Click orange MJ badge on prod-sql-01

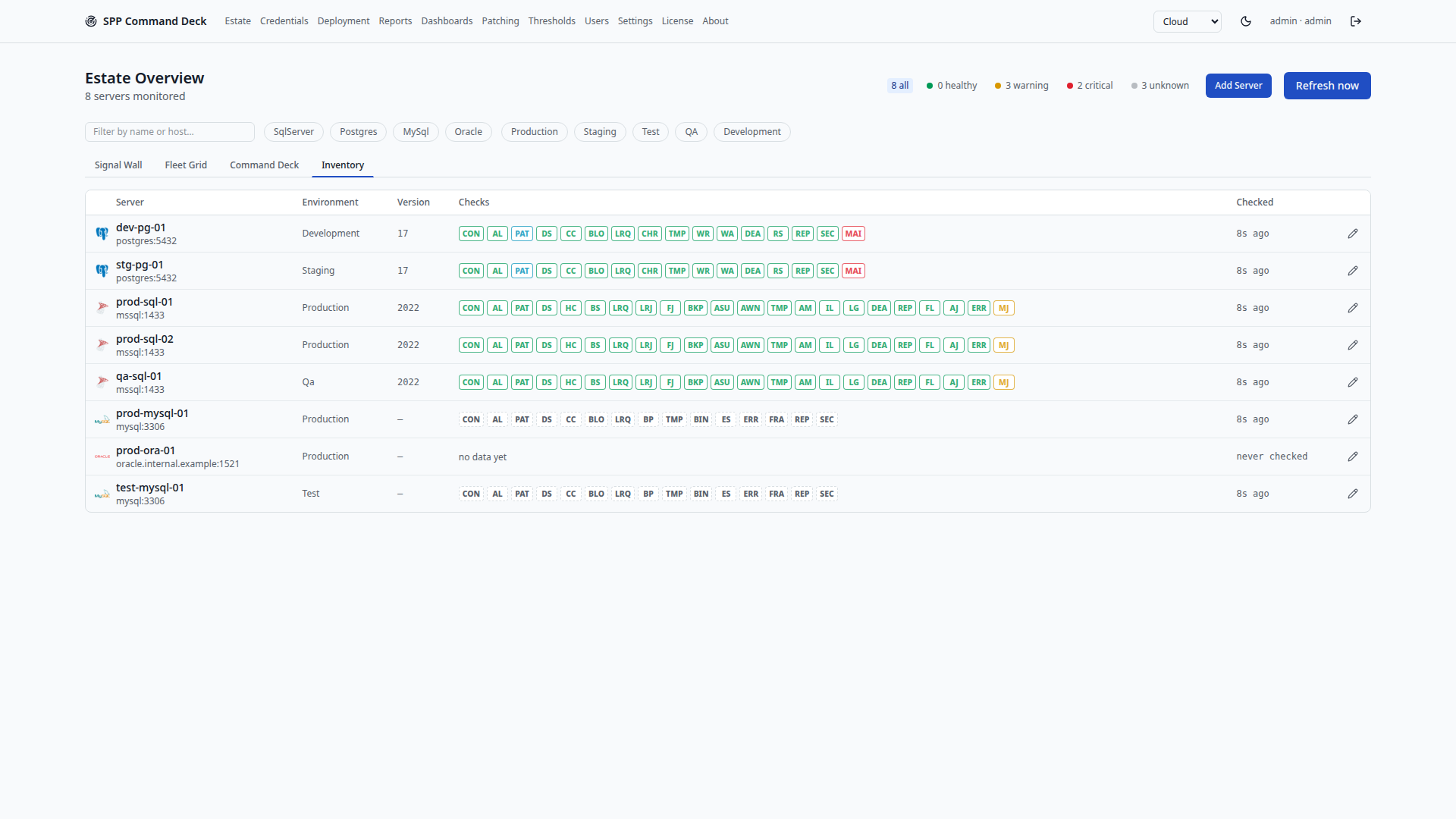pos(1003,308)
